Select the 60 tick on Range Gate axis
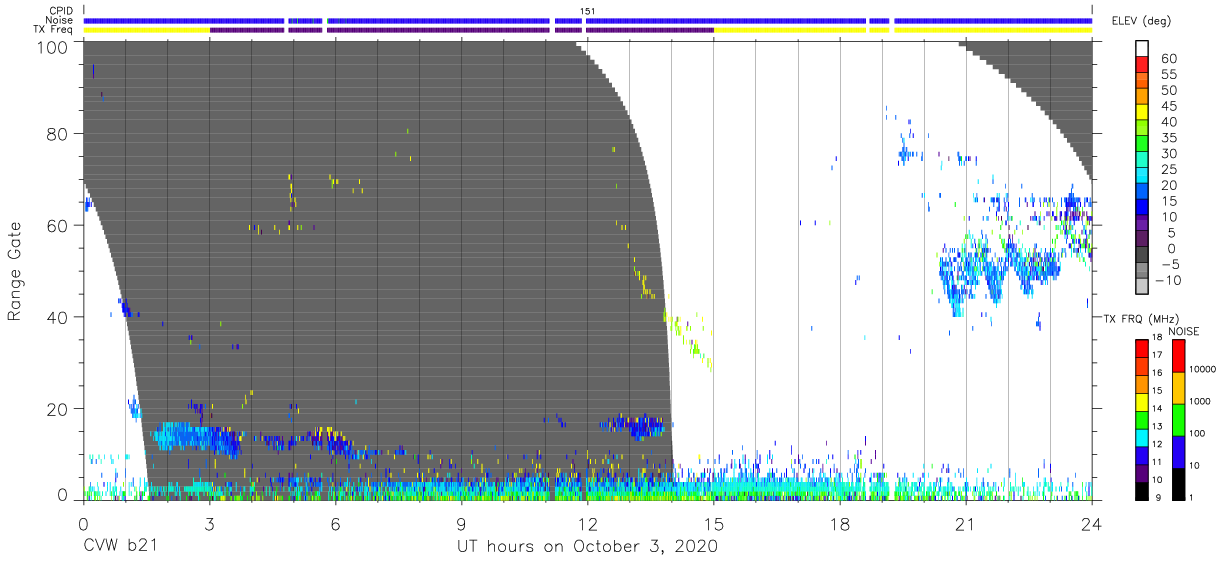 coord(59,225)
